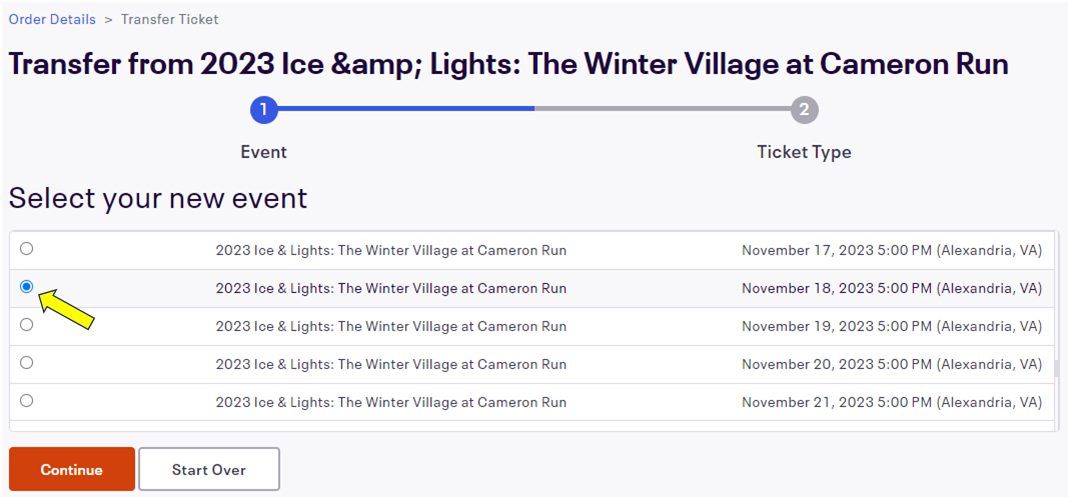Pick the November 20, 2023 radio option

(27, 363)
